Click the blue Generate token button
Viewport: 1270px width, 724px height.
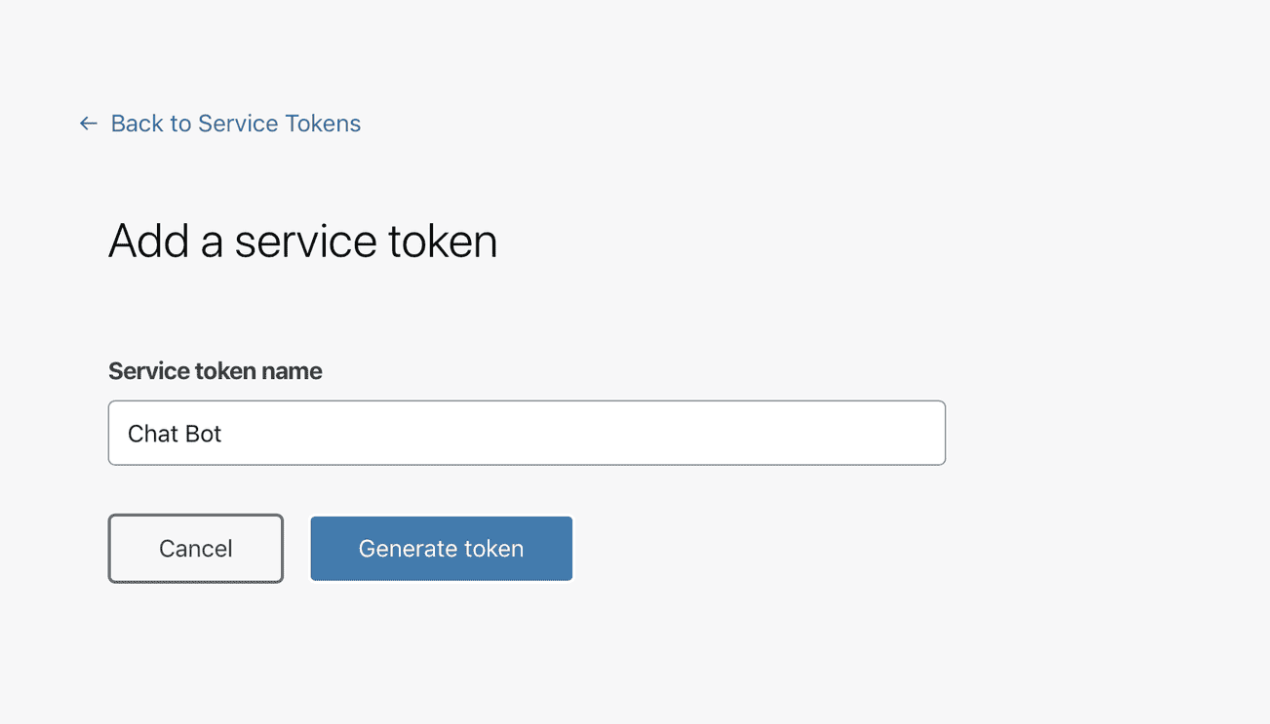click(x=441, y=548)
